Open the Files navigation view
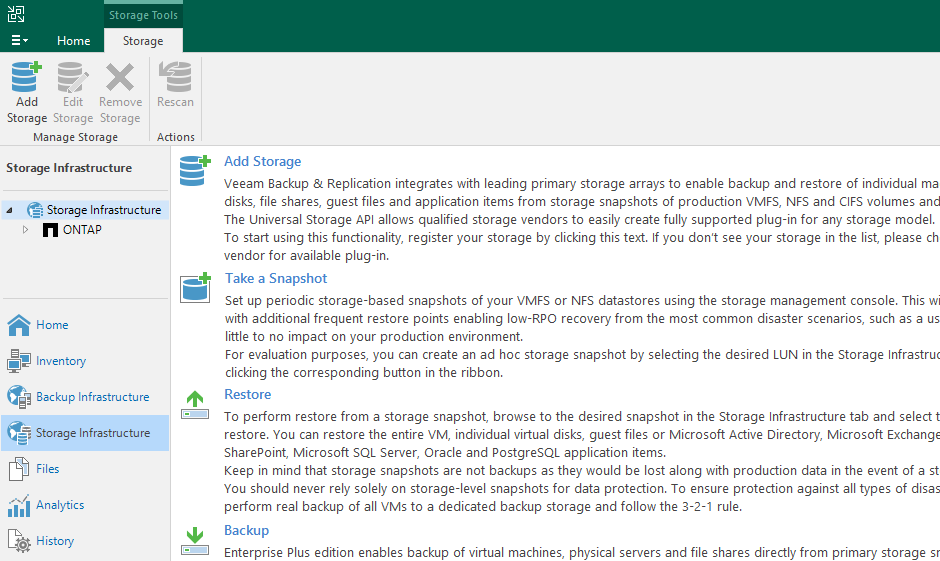The image size is (940, 561). click(x=85, y=469)
